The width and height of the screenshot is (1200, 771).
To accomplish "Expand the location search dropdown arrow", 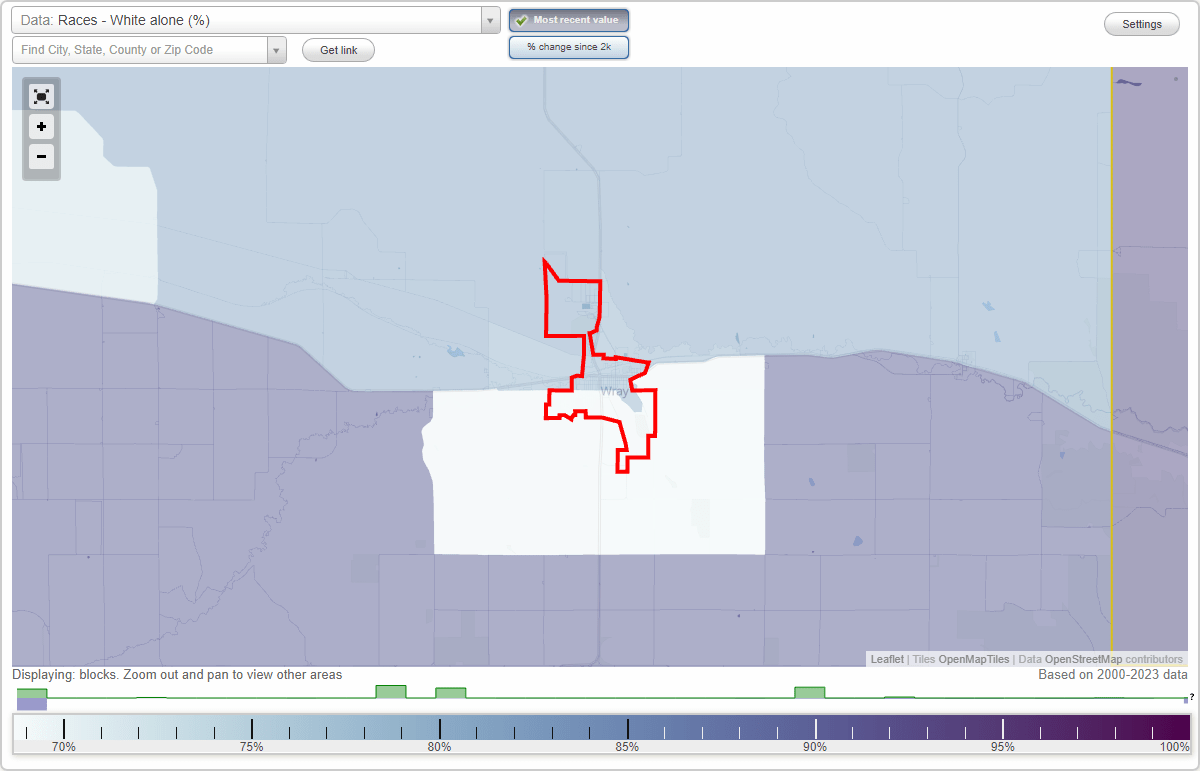I will [x=278, y=49].
